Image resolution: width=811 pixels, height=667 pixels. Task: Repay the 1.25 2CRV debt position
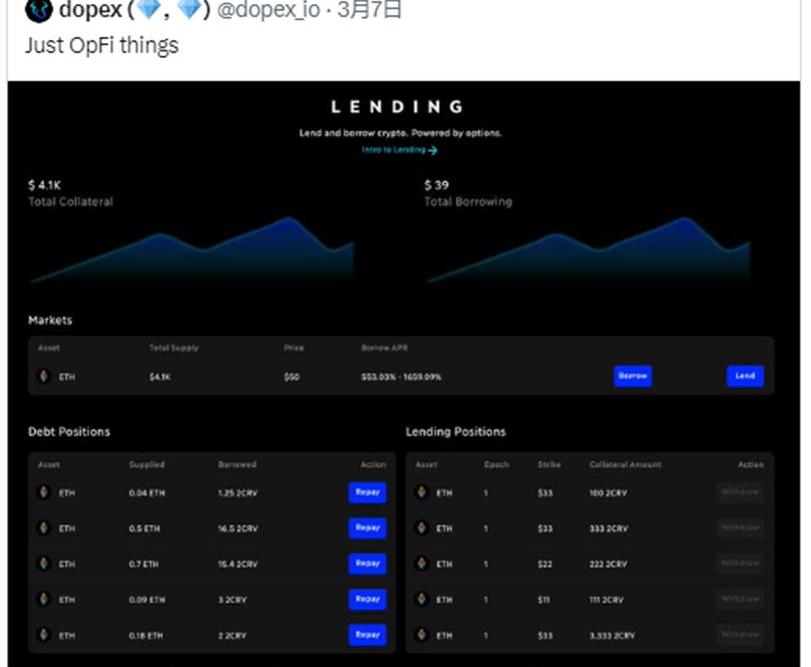point(367,492)
